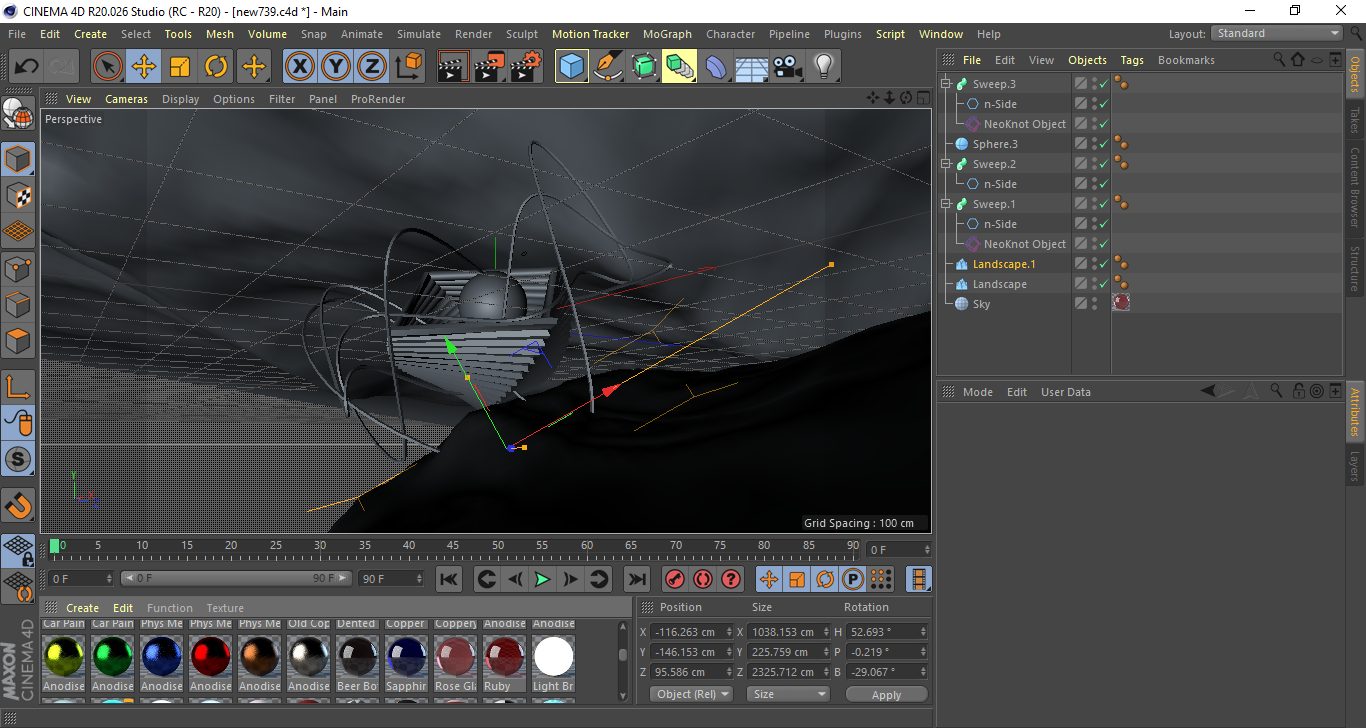The width and height of the screenshot is (1366, 728).
Task: Toggle Z axis lock
Action: point(372,67)
